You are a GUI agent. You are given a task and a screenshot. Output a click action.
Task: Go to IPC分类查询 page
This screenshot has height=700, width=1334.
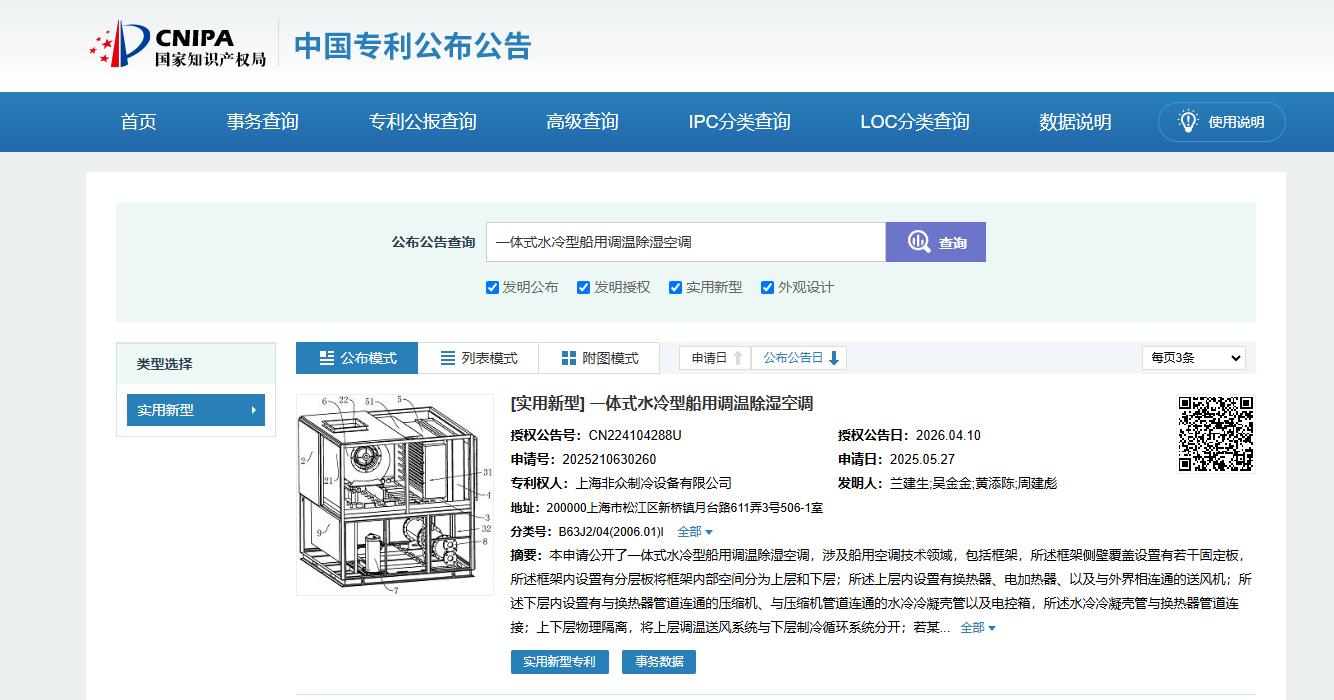[x=739, y=122]
